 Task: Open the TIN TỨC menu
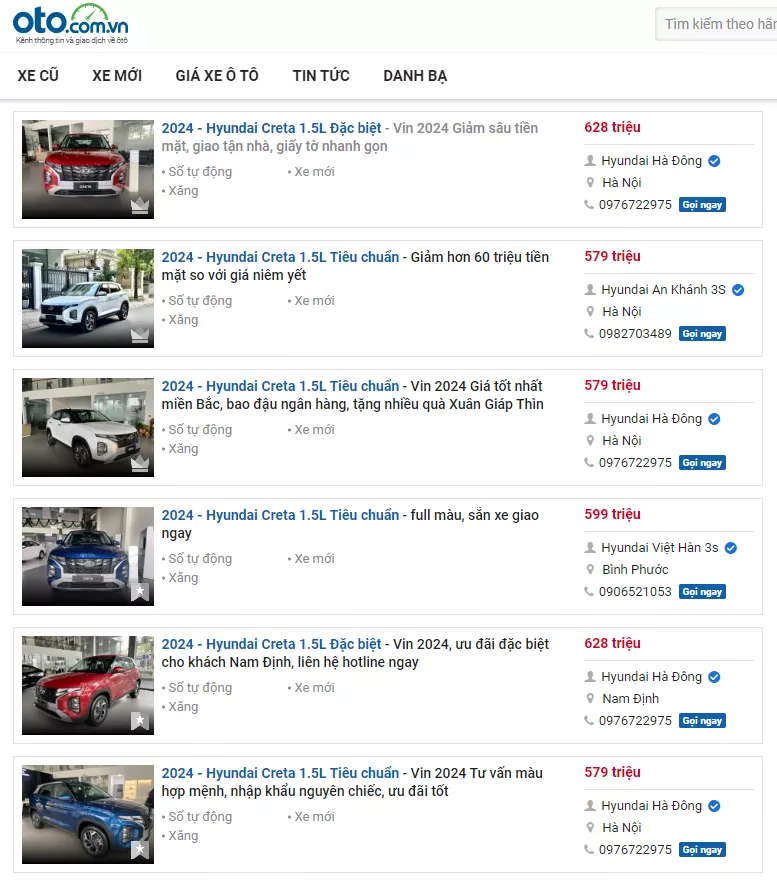(x=321, y=76)
